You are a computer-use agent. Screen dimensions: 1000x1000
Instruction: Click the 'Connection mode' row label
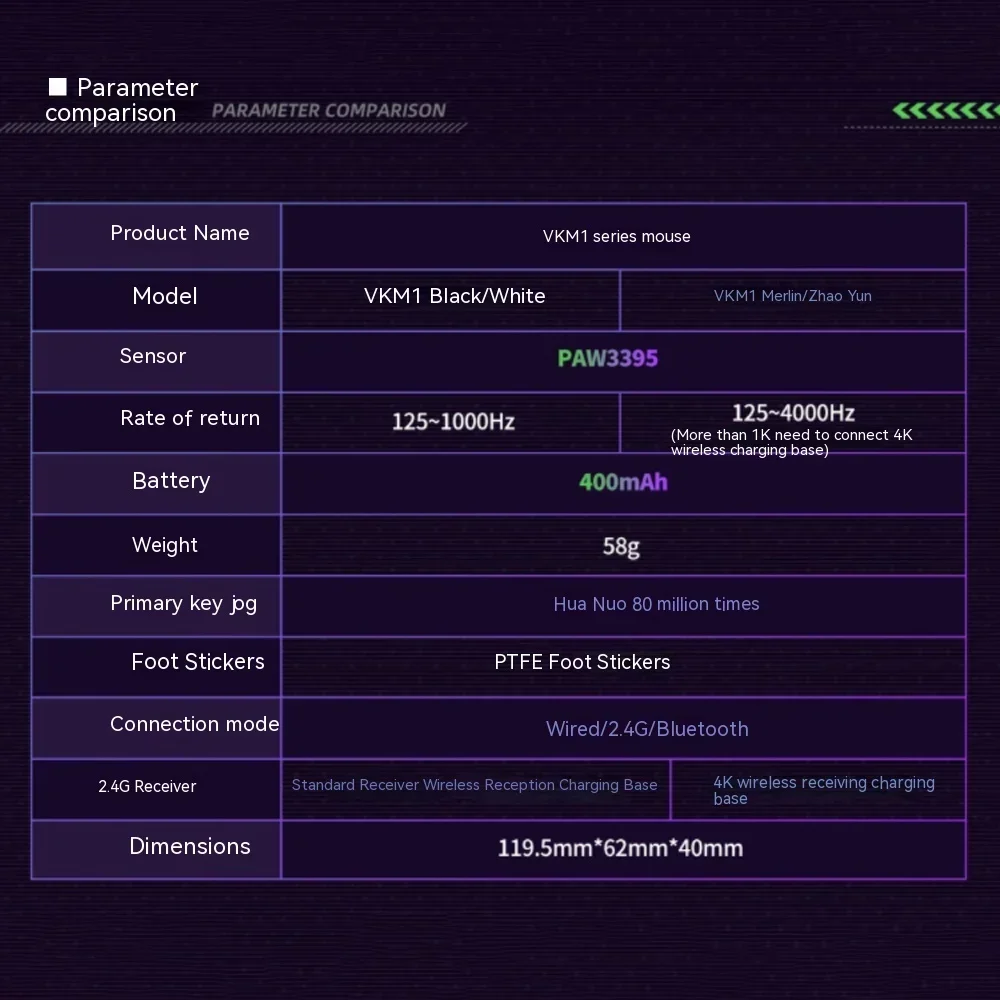(x=195, y=724)
